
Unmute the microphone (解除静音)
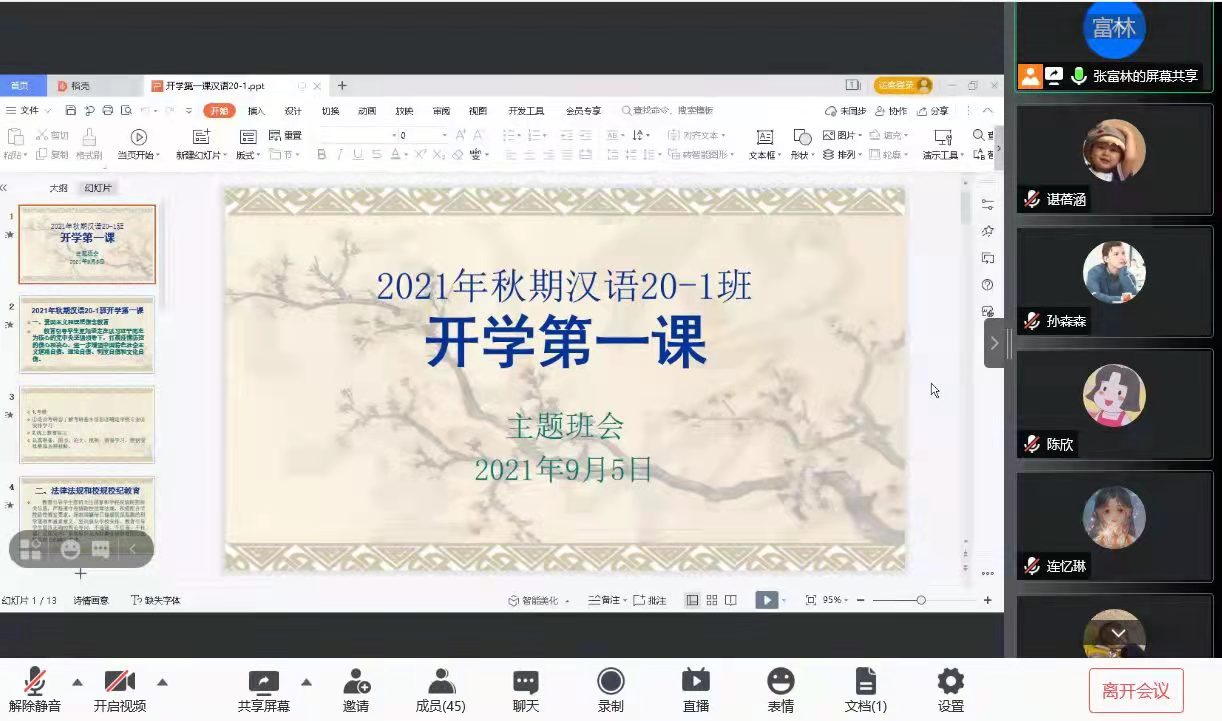click(x=35, y=683)
